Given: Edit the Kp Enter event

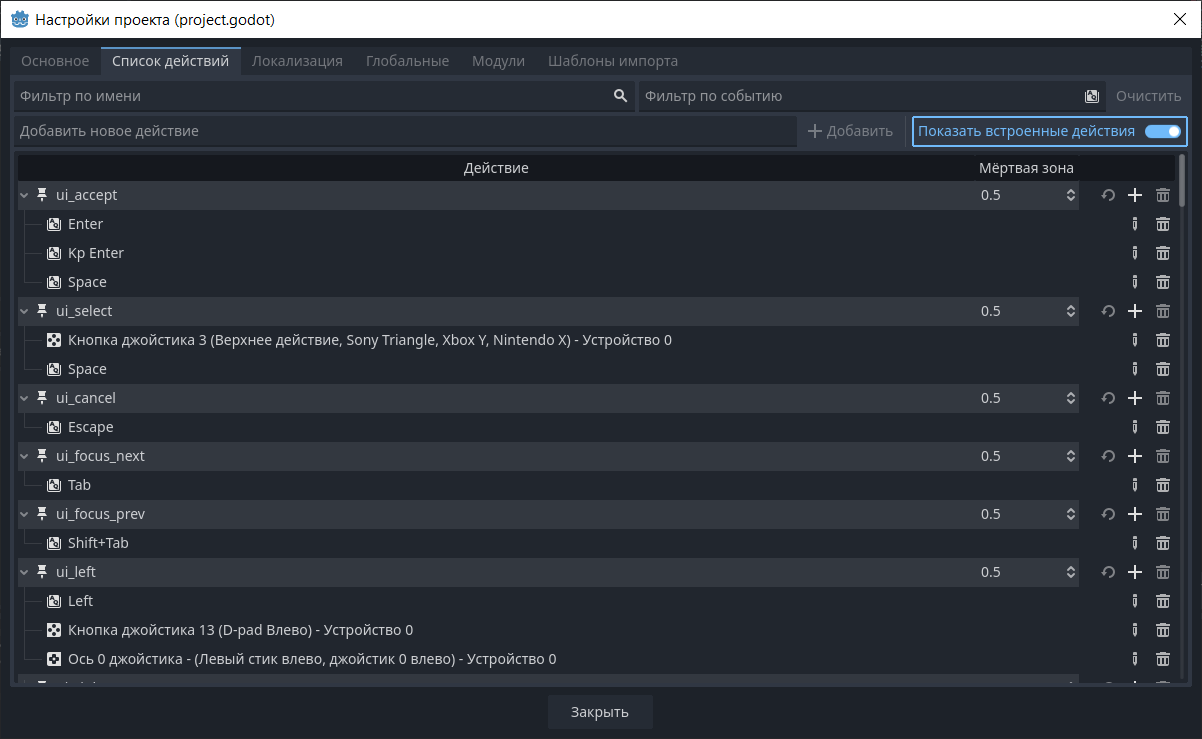Looking at the screenshot, I should coord(1134,254).
